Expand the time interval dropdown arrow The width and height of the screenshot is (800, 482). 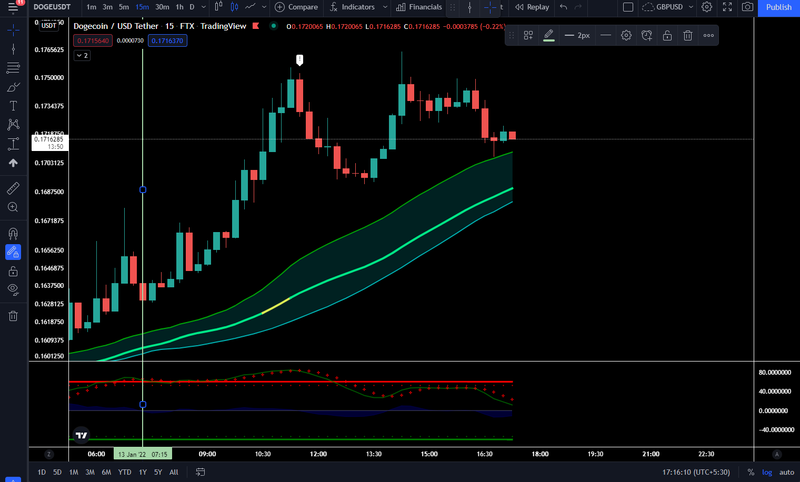204,7
